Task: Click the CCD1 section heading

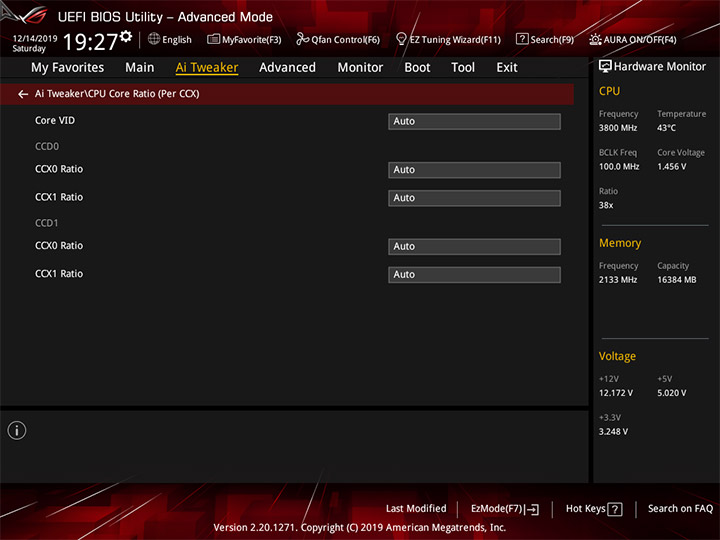Action: pos(47,223)
